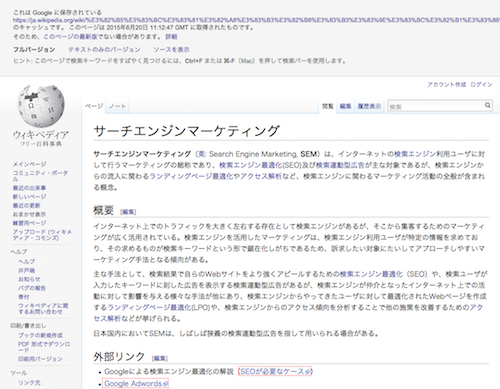Open 井戸端 in the sidebar
The height and width of the screenshot is (389, 500).
point(26,270)
